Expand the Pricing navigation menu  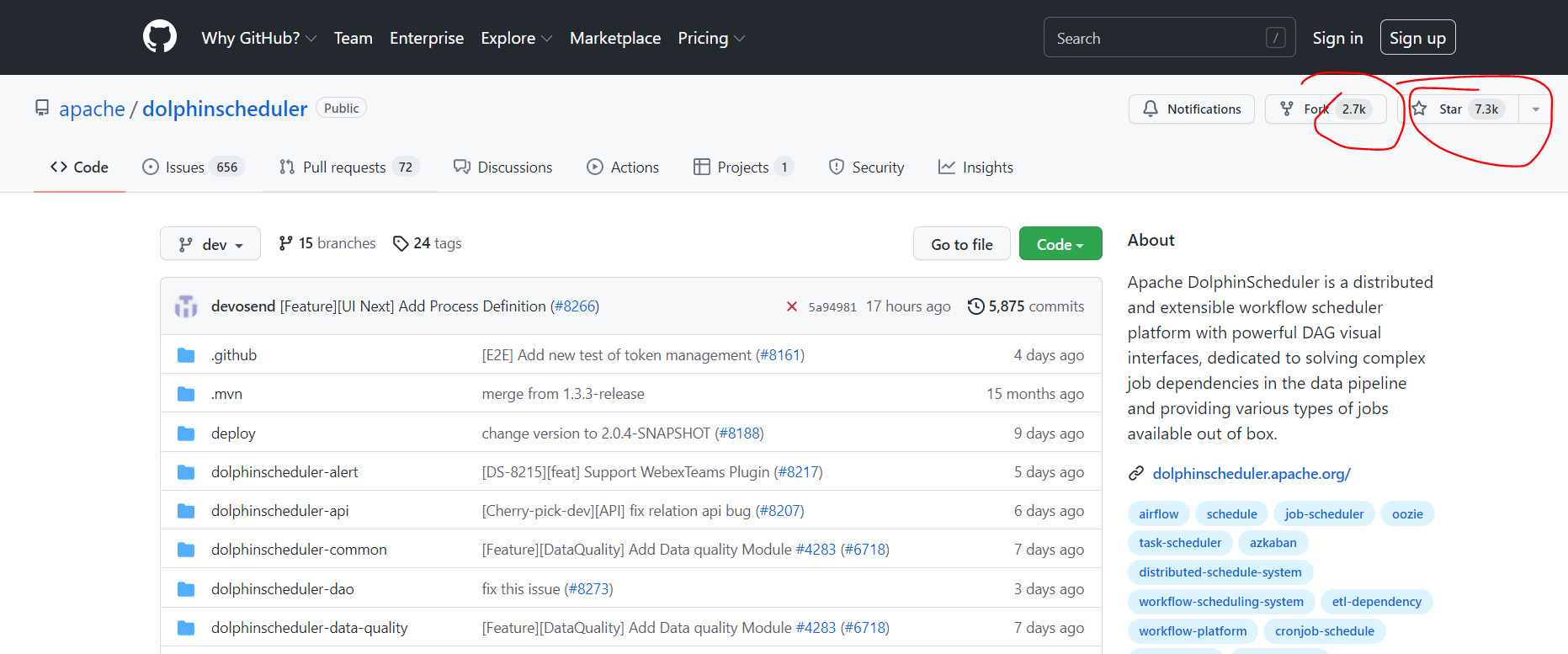point(711,38)
